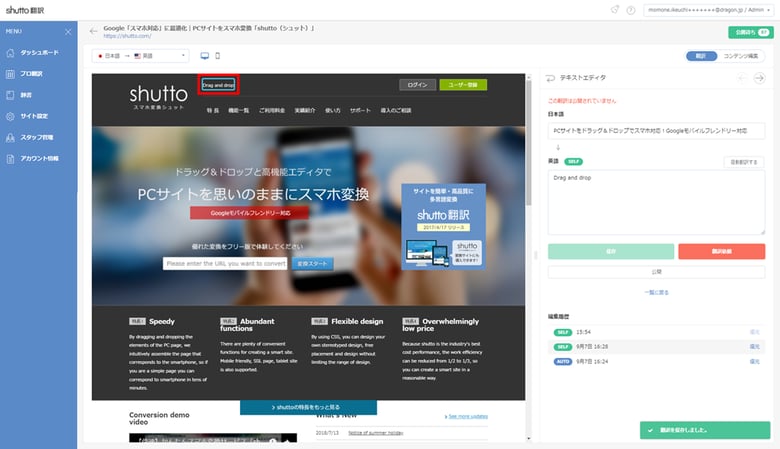Restore the 9月7日 16:28 history entry
This screenshot has height=449, width=780.
(x=754, y=347)
